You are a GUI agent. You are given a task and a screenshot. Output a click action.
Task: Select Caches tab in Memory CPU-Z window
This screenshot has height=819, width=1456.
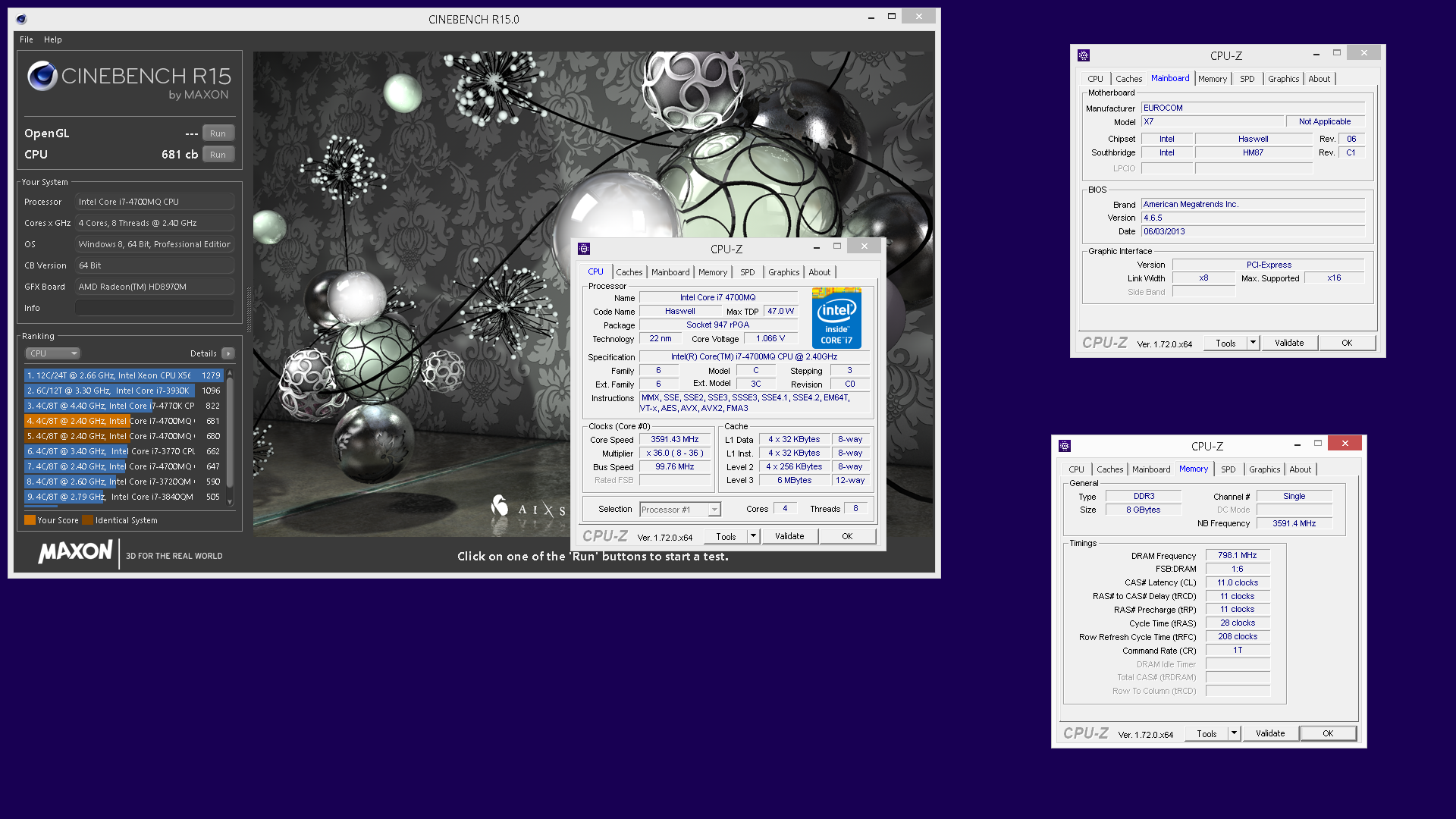1109,469
